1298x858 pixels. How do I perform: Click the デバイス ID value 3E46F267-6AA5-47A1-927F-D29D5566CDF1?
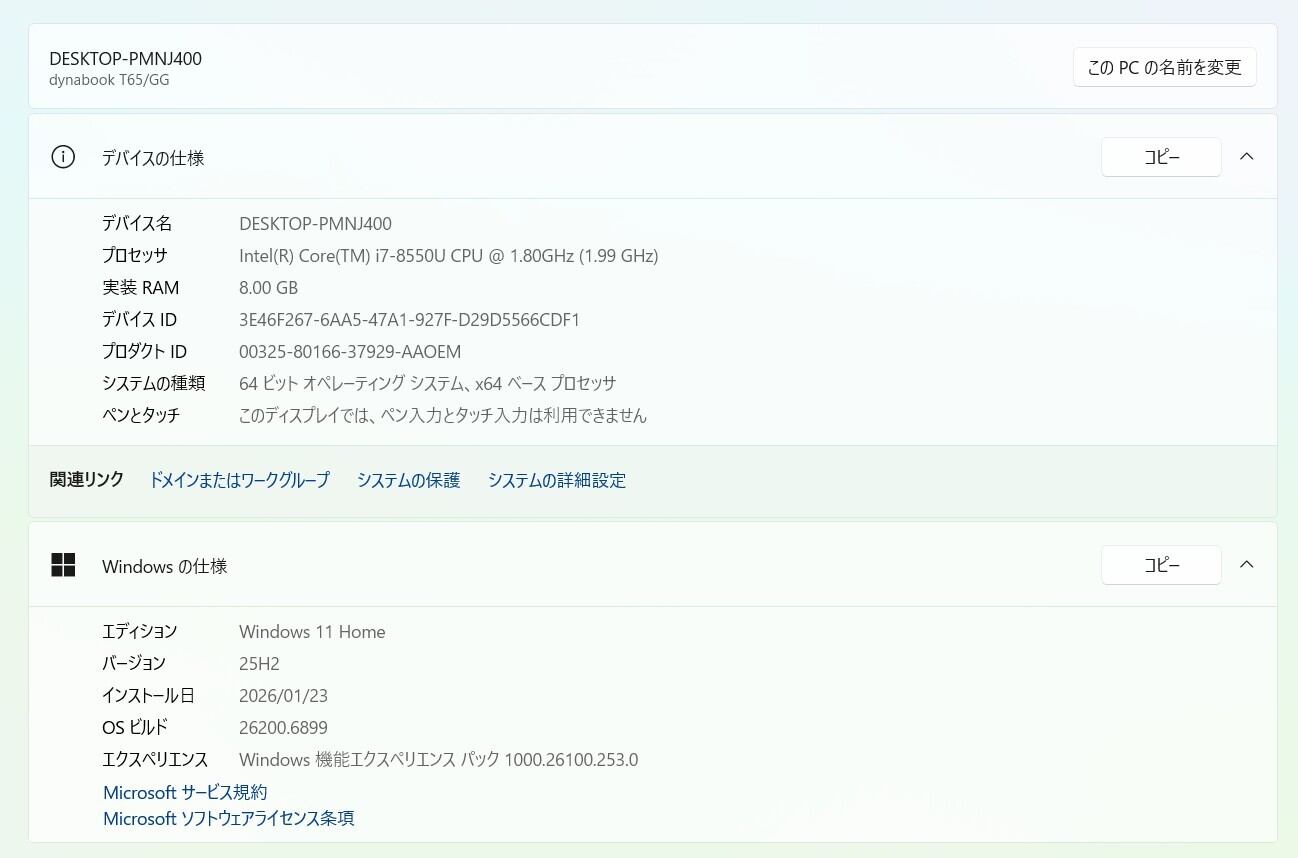click(410, 320)
